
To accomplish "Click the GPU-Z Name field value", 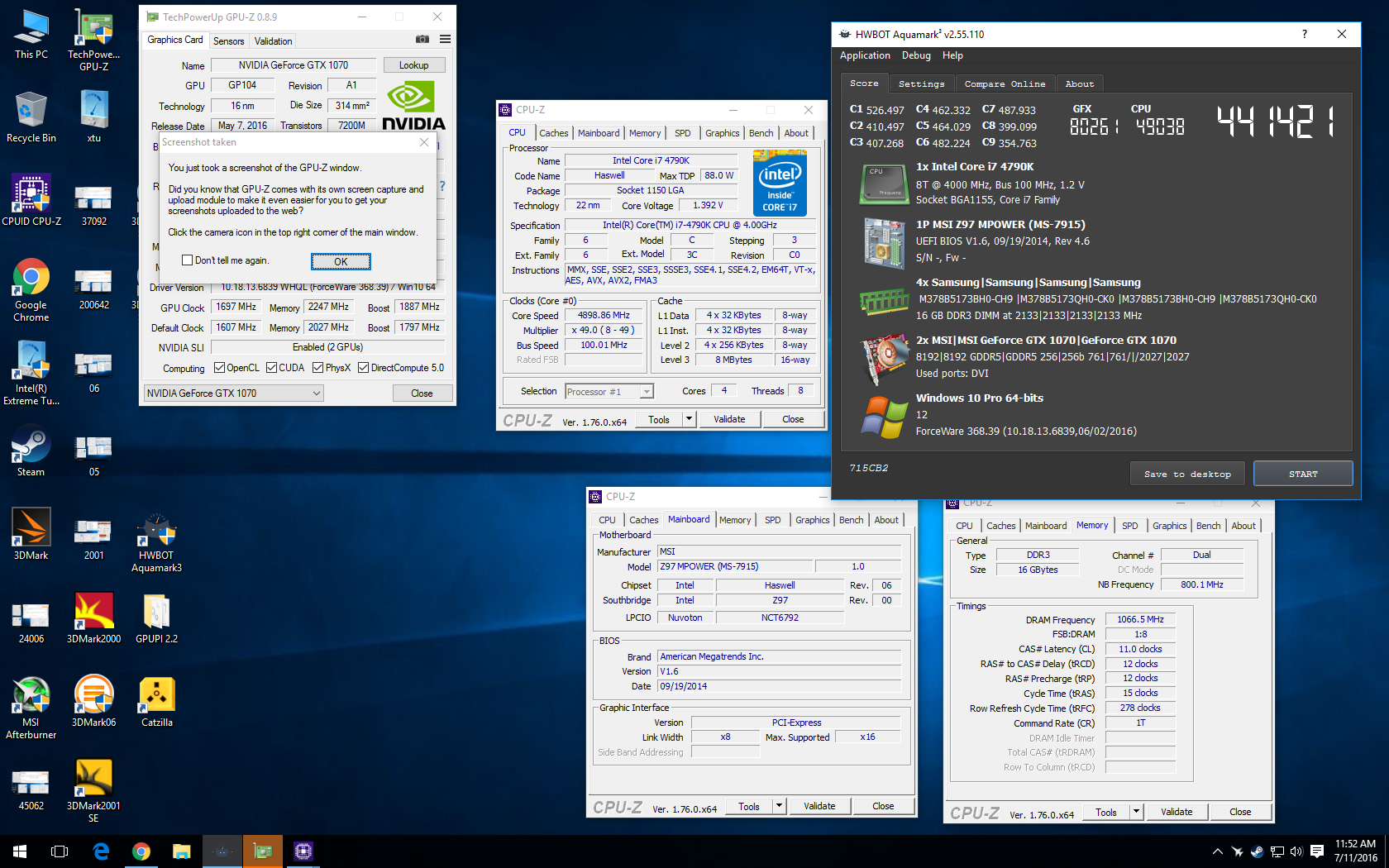I will click(294, 64).
